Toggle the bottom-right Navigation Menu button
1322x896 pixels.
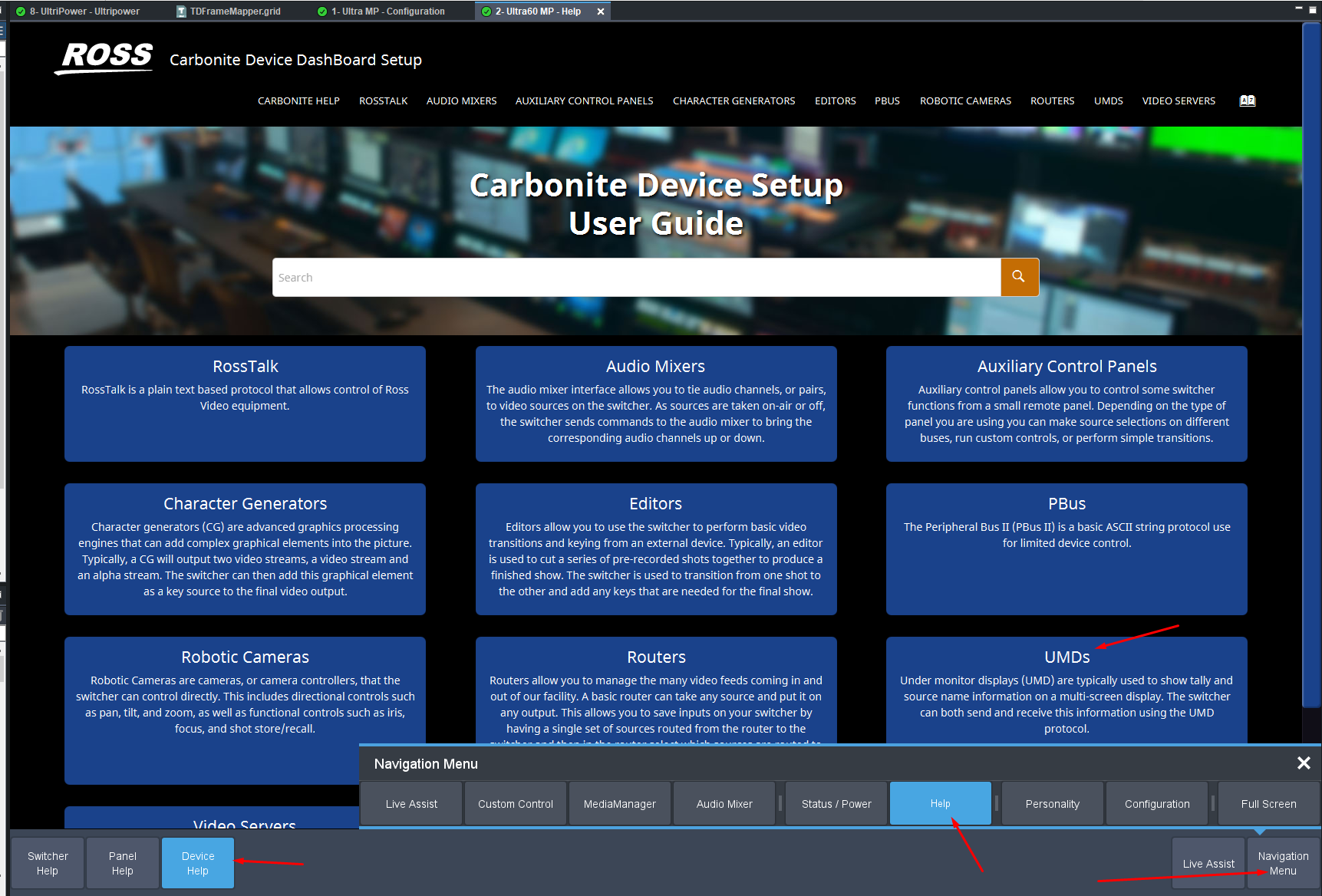1283,863
